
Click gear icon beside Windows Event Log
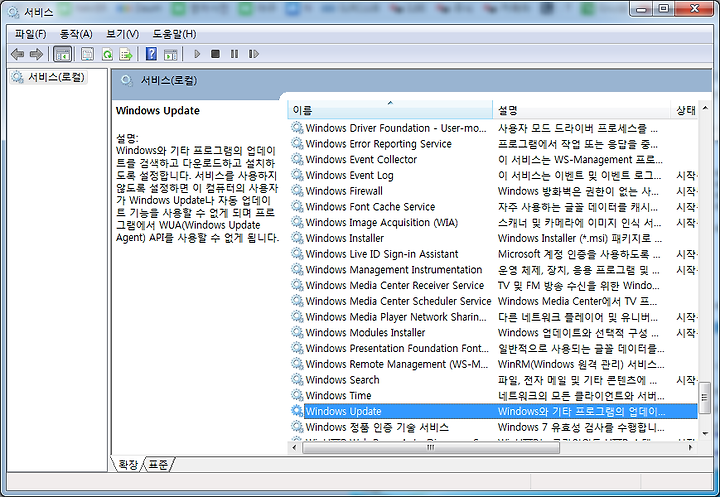[297, 175]
